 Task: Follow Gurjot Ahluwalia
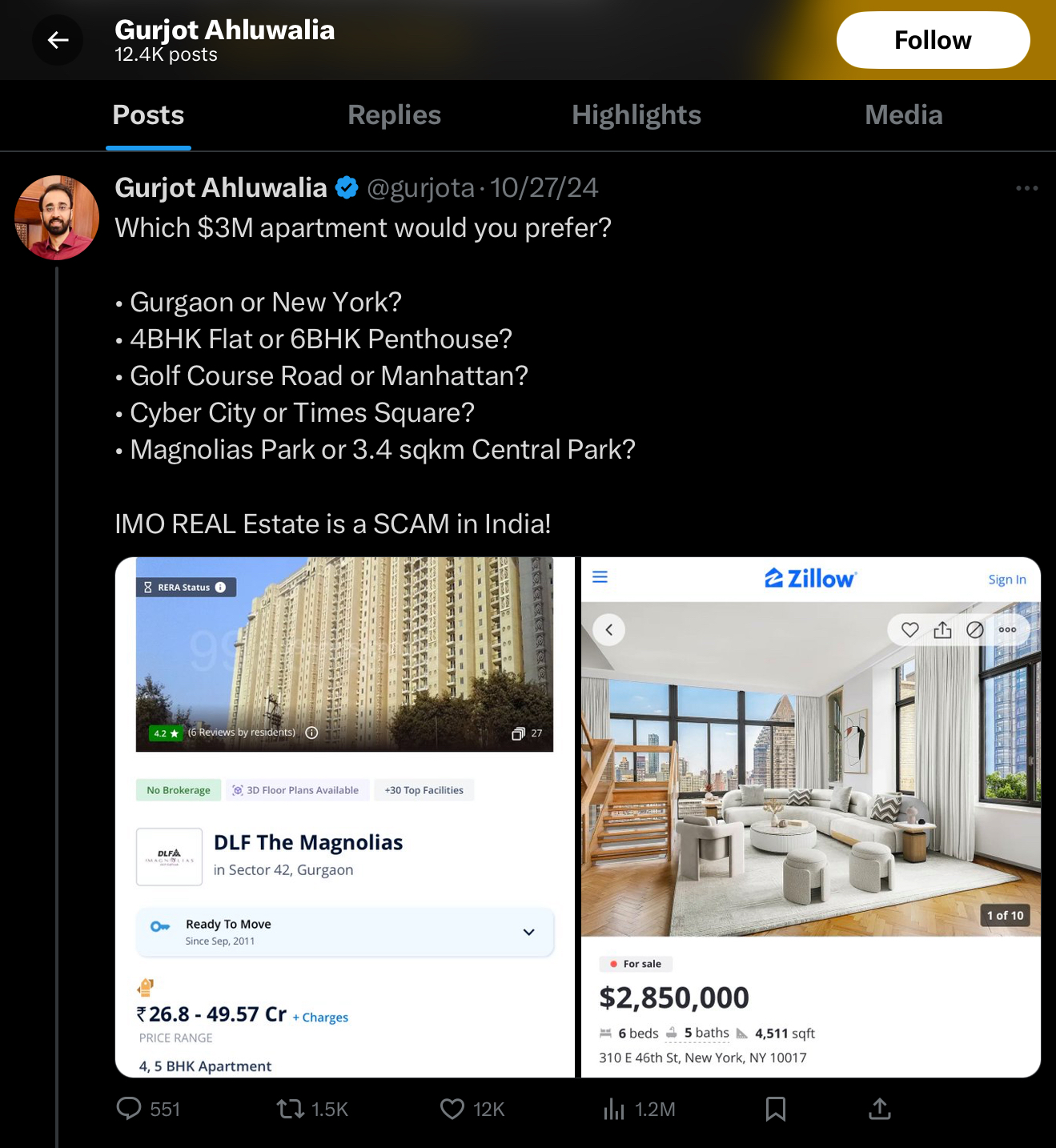point(933,40)
